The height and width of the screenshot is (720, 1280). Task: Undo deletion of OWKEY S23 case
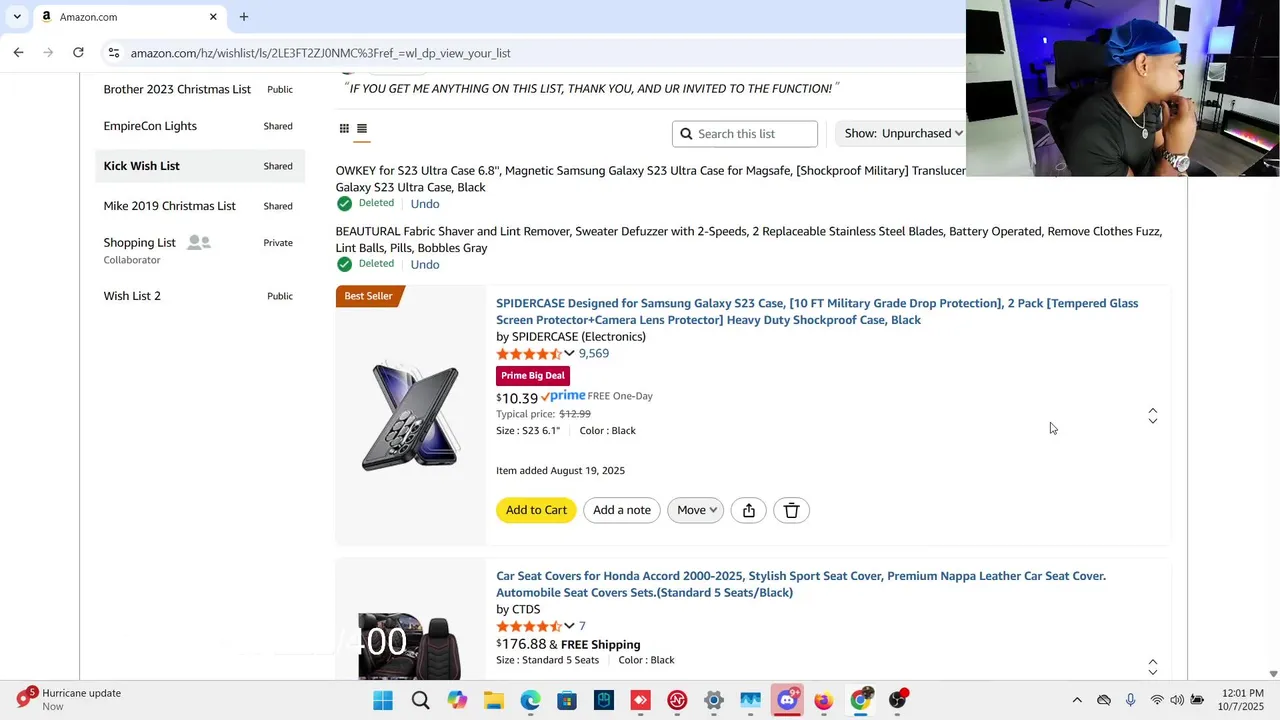pos(425,204)
